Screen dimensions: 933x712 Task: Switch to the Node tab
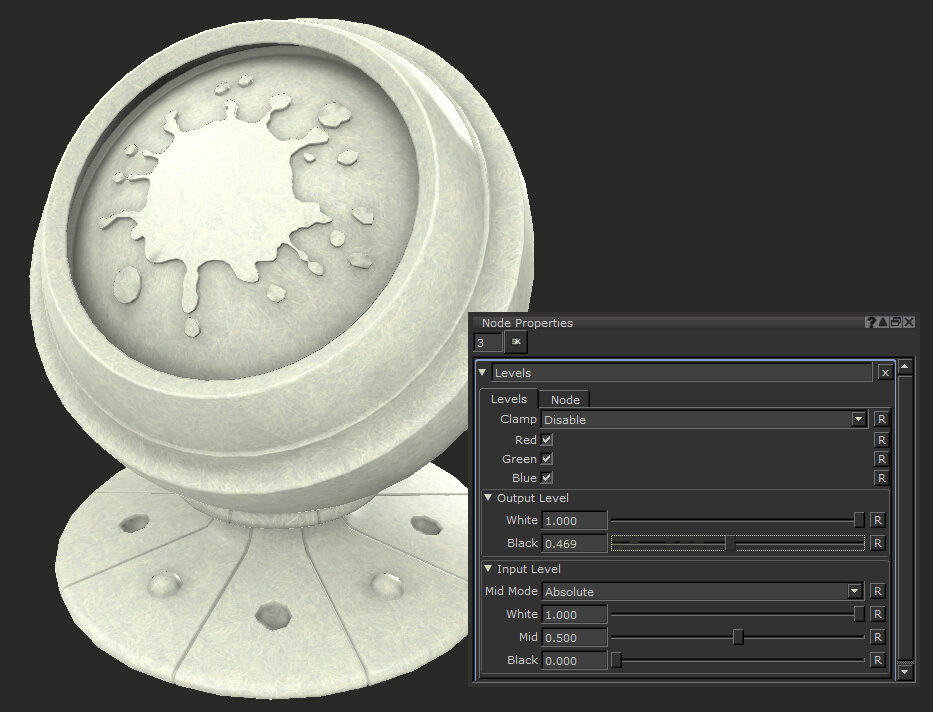565,400
